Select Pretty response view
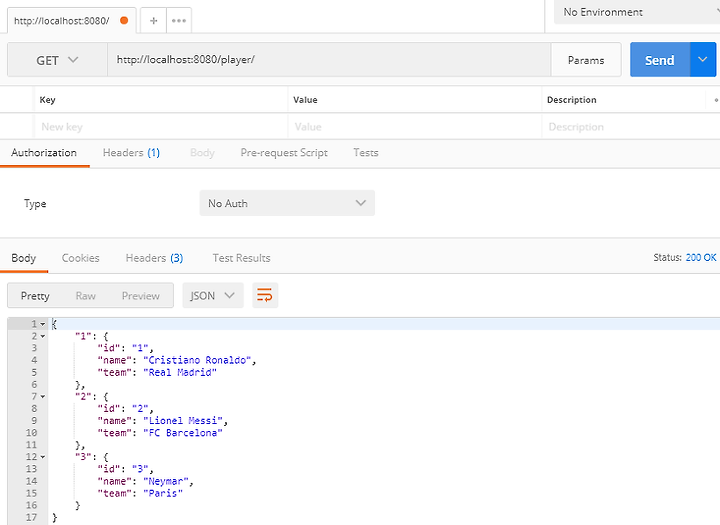Viewport: 720px width, 525px height. (35, 296)
